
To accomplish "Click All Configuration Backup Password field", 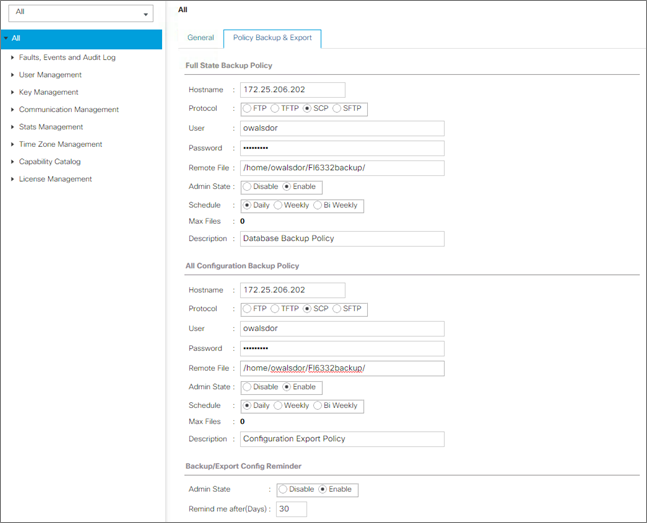I will pyautogui.click(x=342, y=348).
